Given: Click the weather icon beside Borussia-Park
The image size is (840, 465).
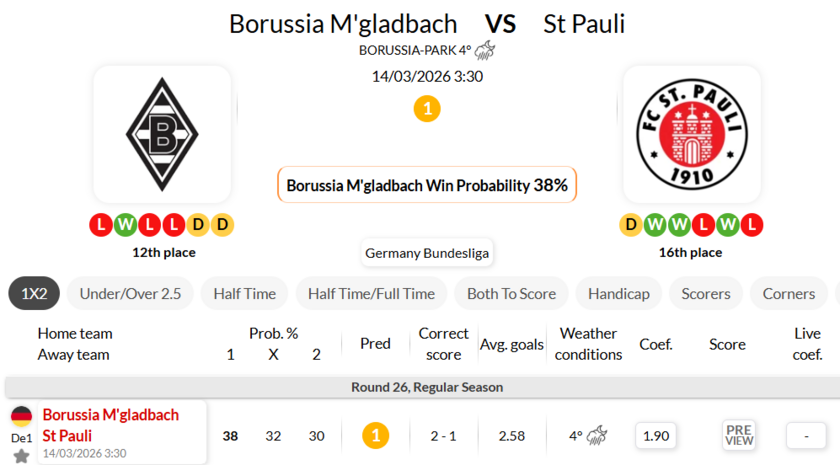Looking at the screenshot, I should click(486, 50).
